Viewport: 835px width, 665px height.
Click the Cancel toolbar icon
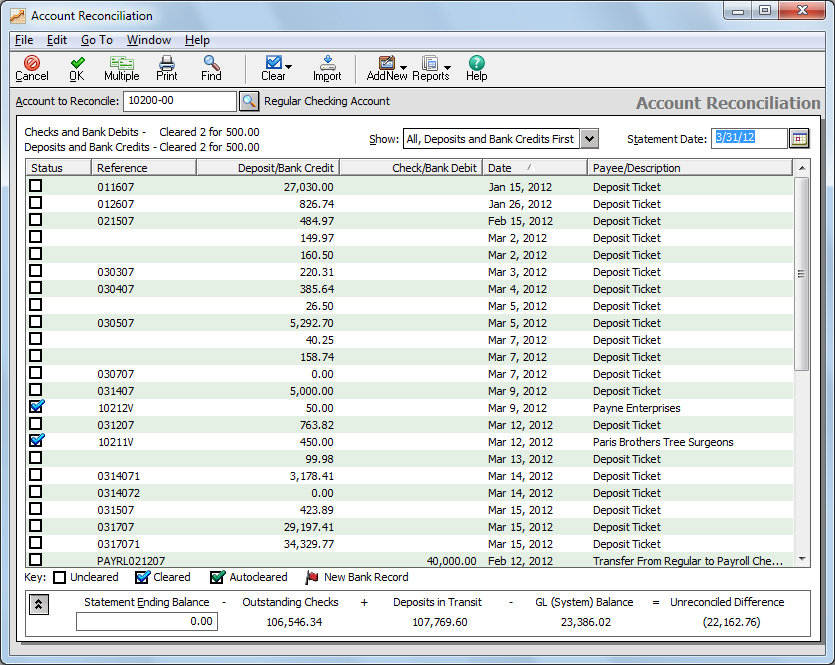click(x=31, y=68)
